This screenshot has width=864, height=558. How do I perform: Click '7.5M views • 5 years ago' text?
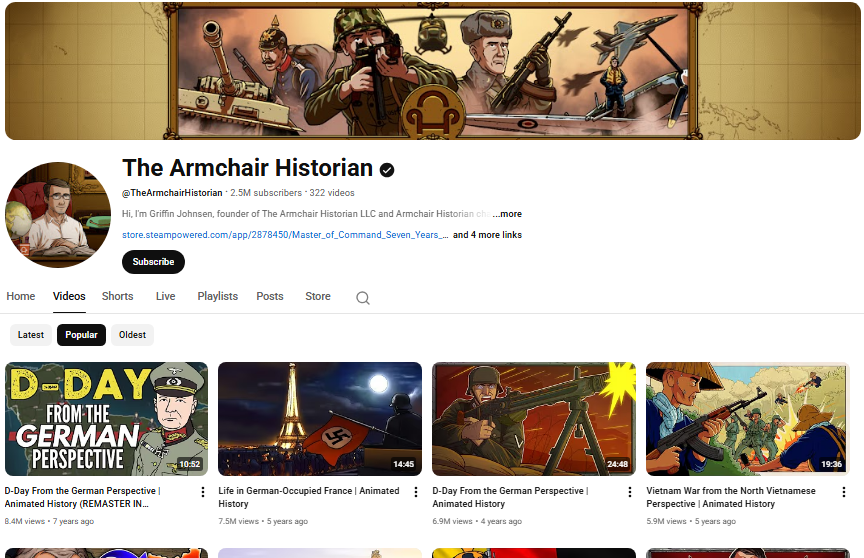tap(263, 521)
